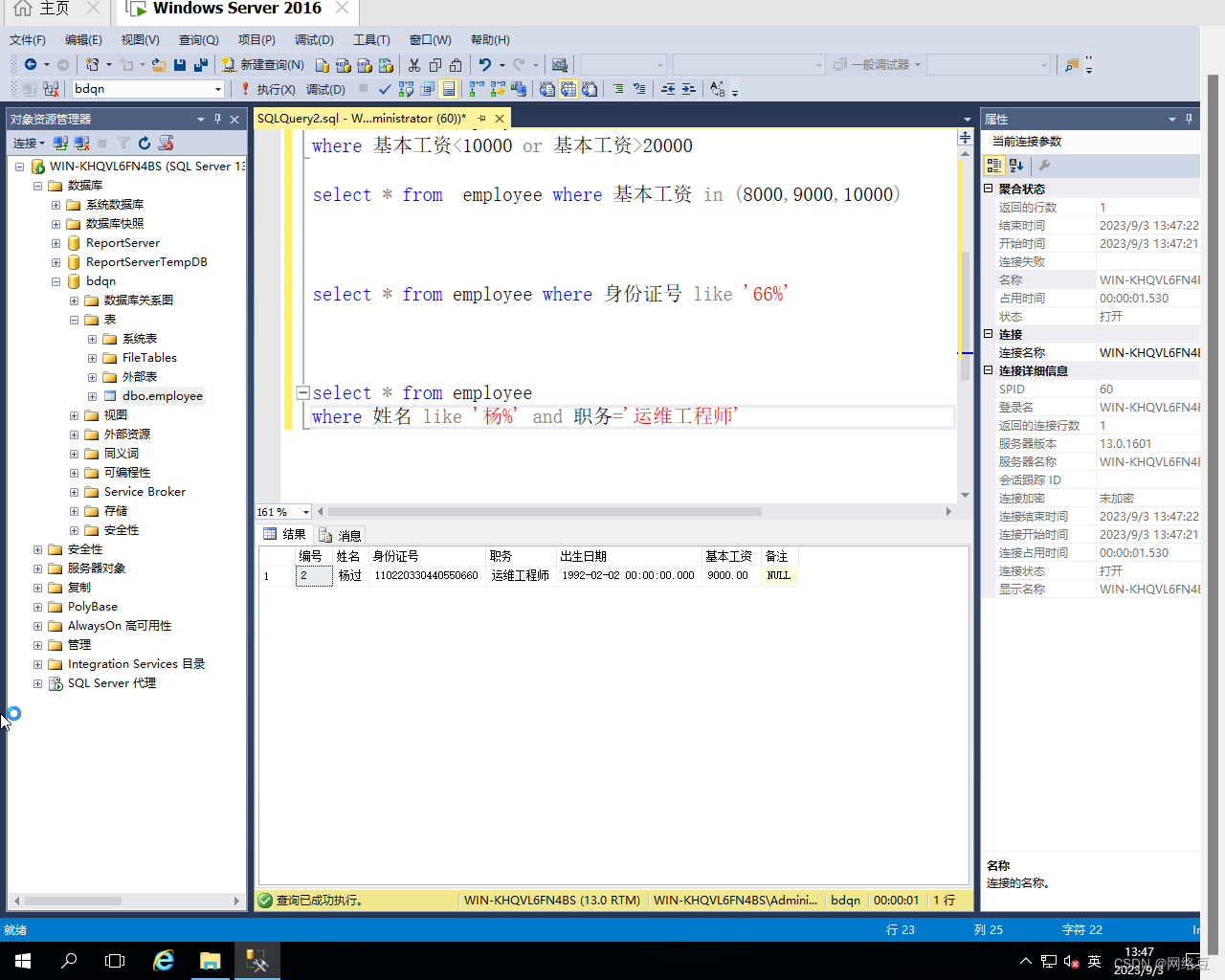
Task: Click the open file folder icon
Action: (158, 64)
